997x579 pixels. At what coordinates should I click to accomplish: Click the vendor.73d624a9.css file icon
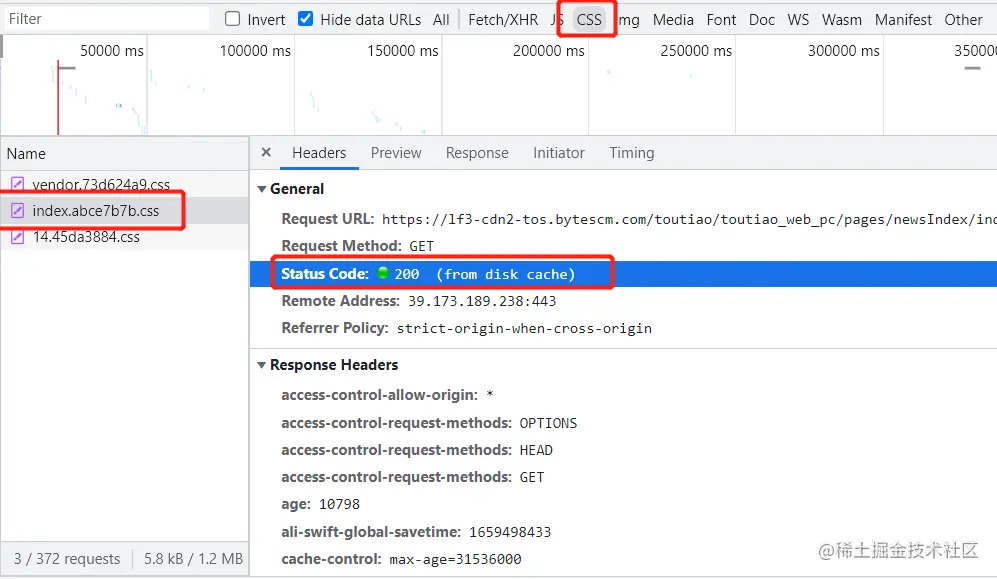point(17,184)
